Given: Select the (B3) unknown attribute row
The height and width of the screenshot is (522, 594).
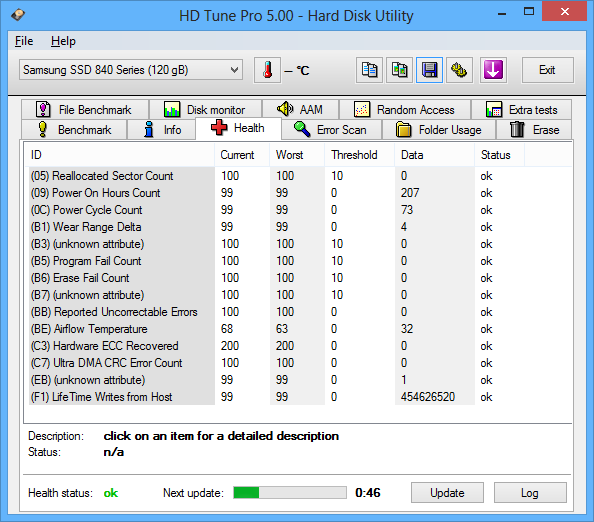Looking at the screenshot, I should coord(276,244).
